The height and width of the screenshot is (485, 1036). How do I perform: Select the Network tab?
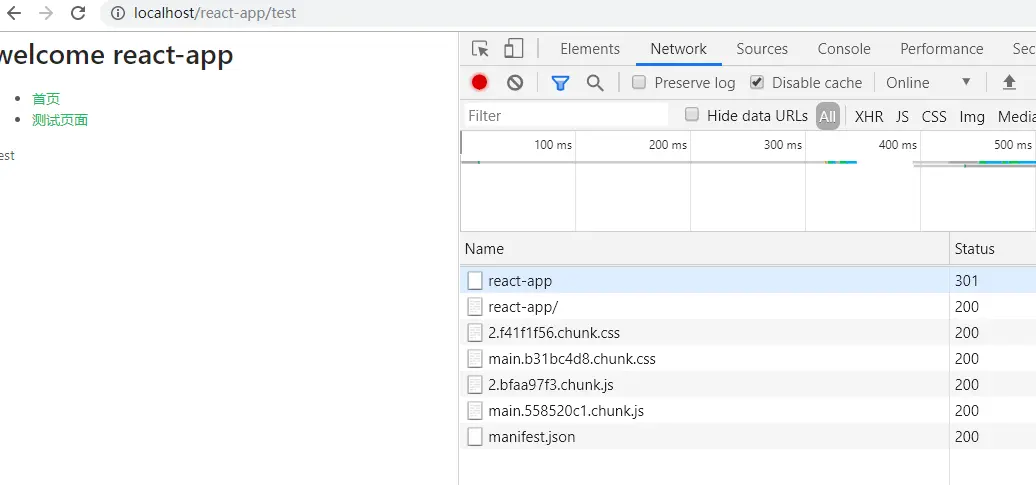click(679, 49)
